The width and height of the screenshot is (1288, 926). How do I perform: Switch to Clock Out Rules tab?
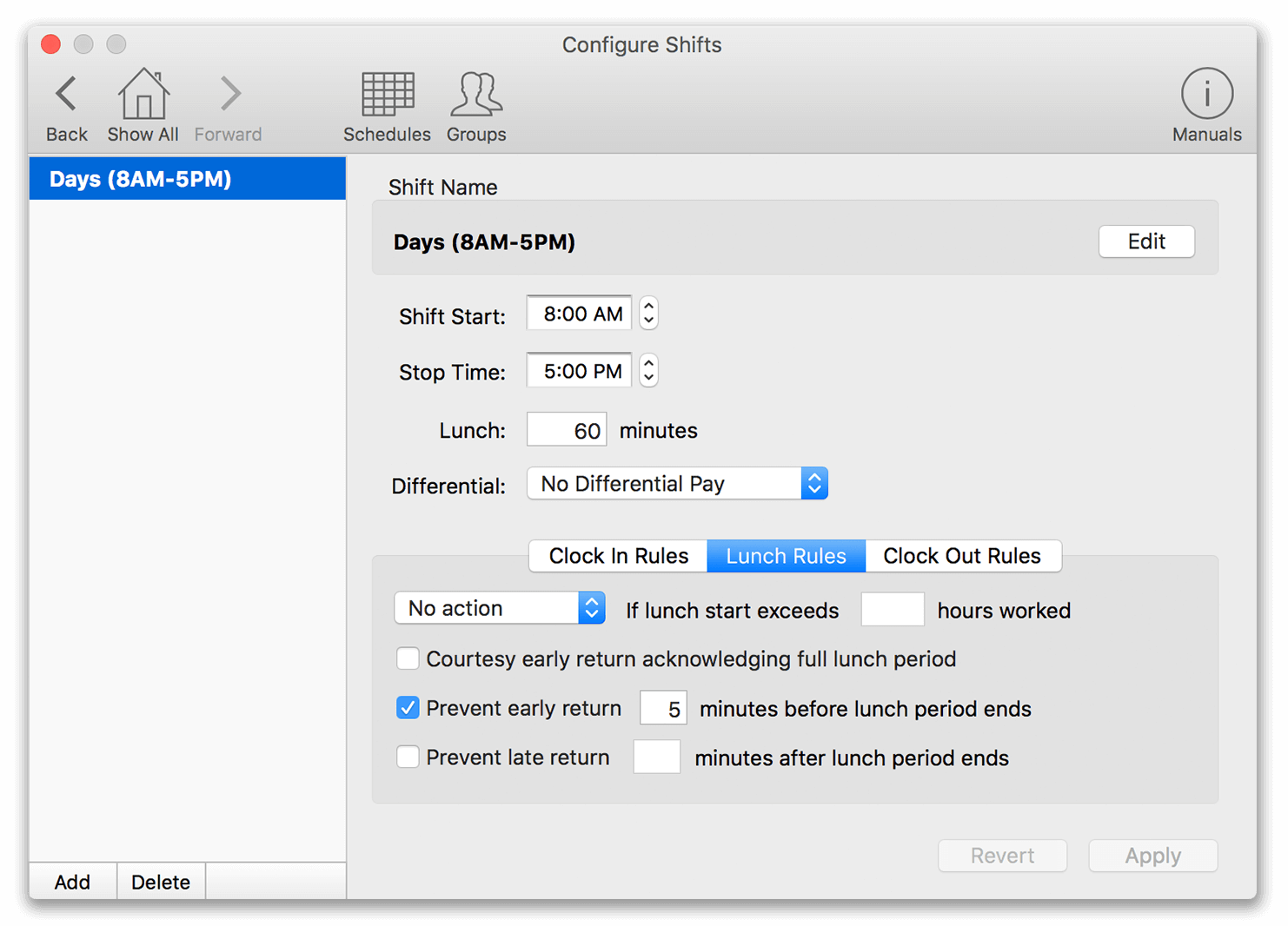point(961,556)
